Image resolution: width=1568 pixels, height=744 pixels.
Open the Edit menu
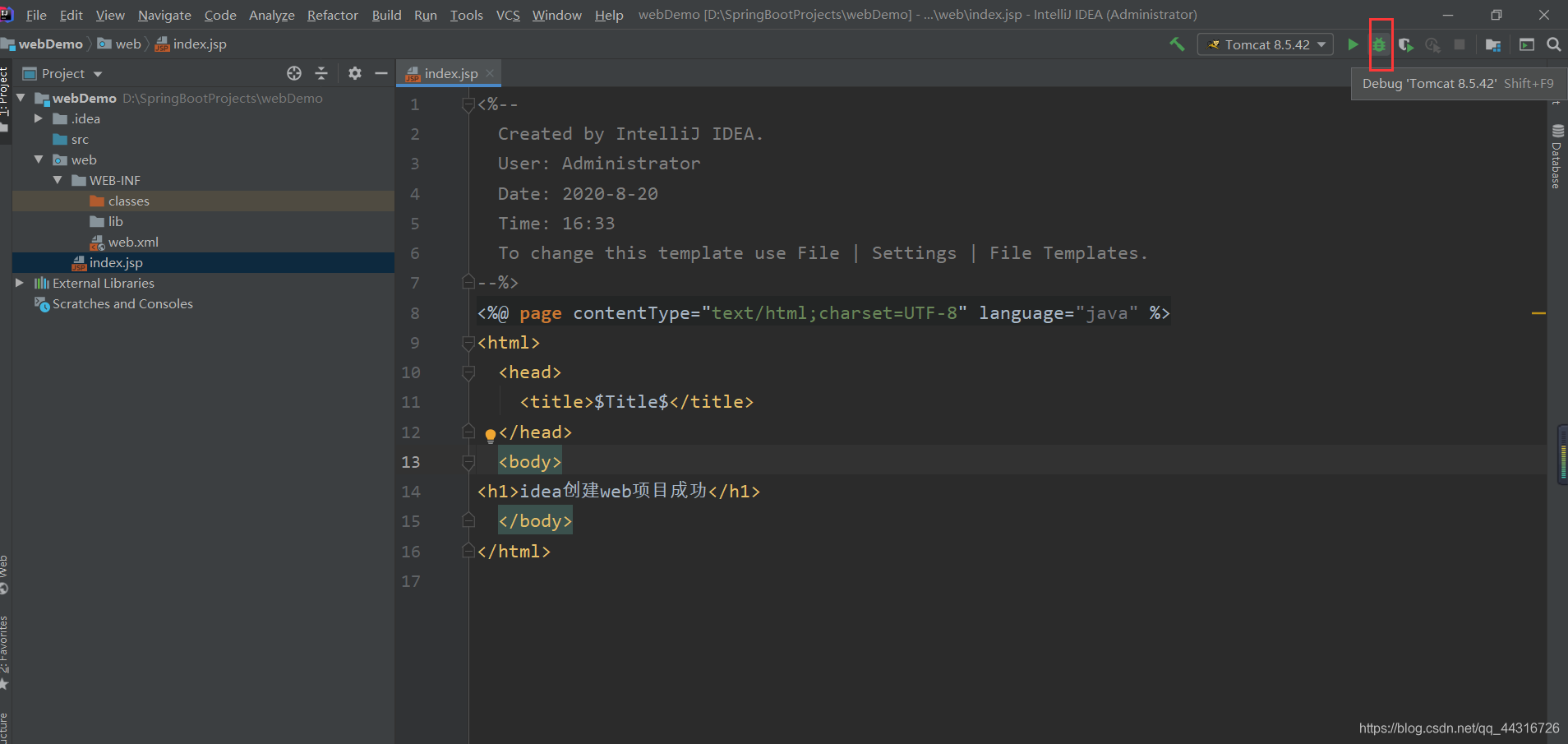[x=71, y=15]
